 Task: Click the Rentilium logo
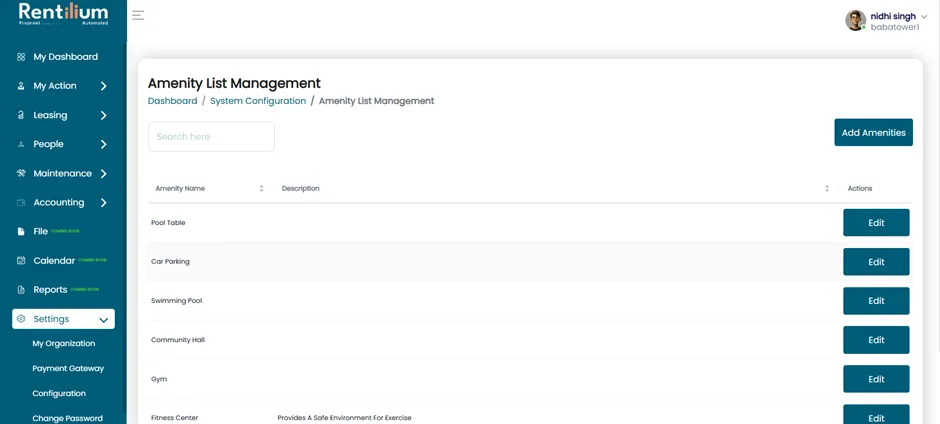[x=64, y=14]
